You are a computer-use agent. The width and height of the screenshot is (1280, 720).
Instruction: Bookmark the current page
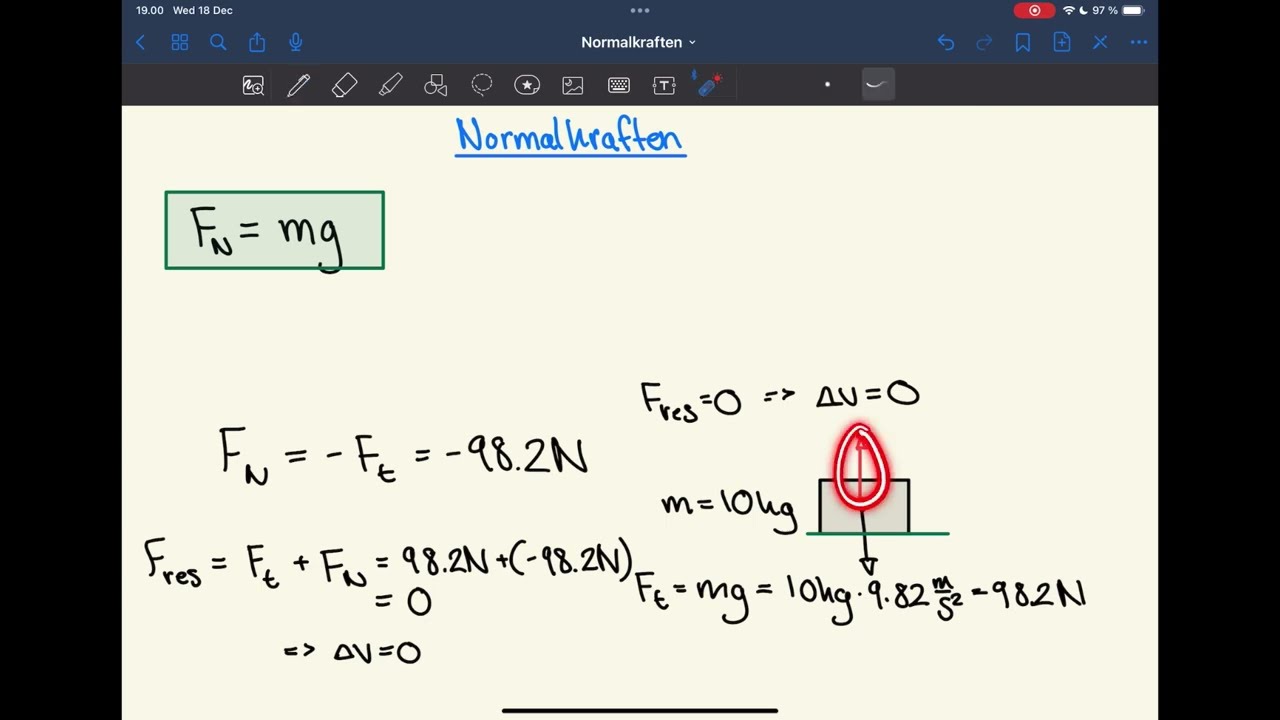pyautogui.click(x=1023, y=42)
